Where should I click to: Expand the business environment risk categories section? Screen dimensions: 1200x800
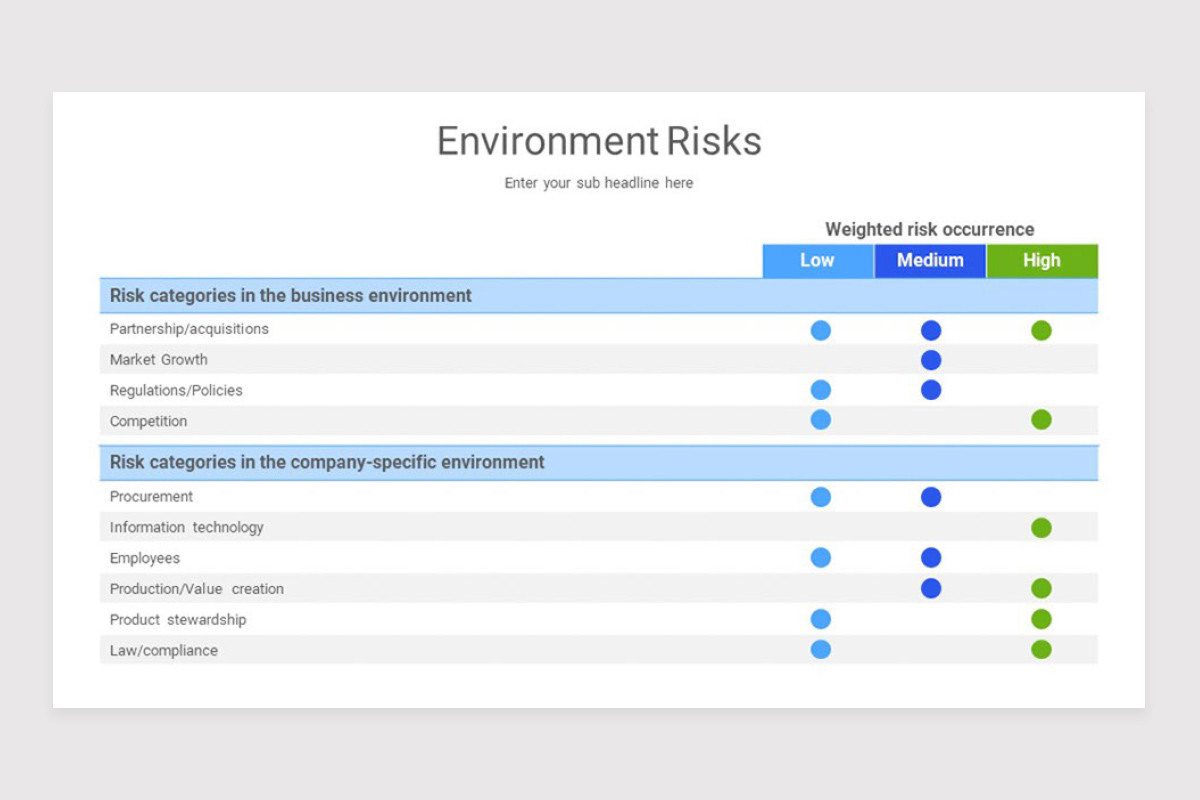290,295
